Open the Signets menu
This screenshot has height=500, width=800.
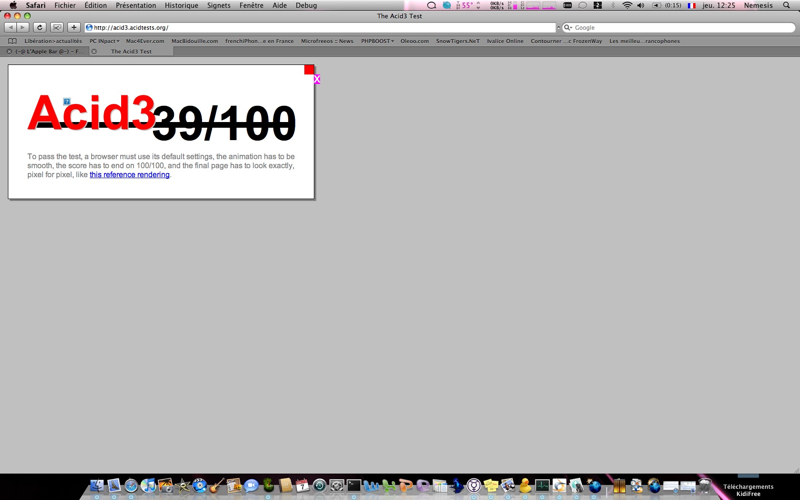218,5
